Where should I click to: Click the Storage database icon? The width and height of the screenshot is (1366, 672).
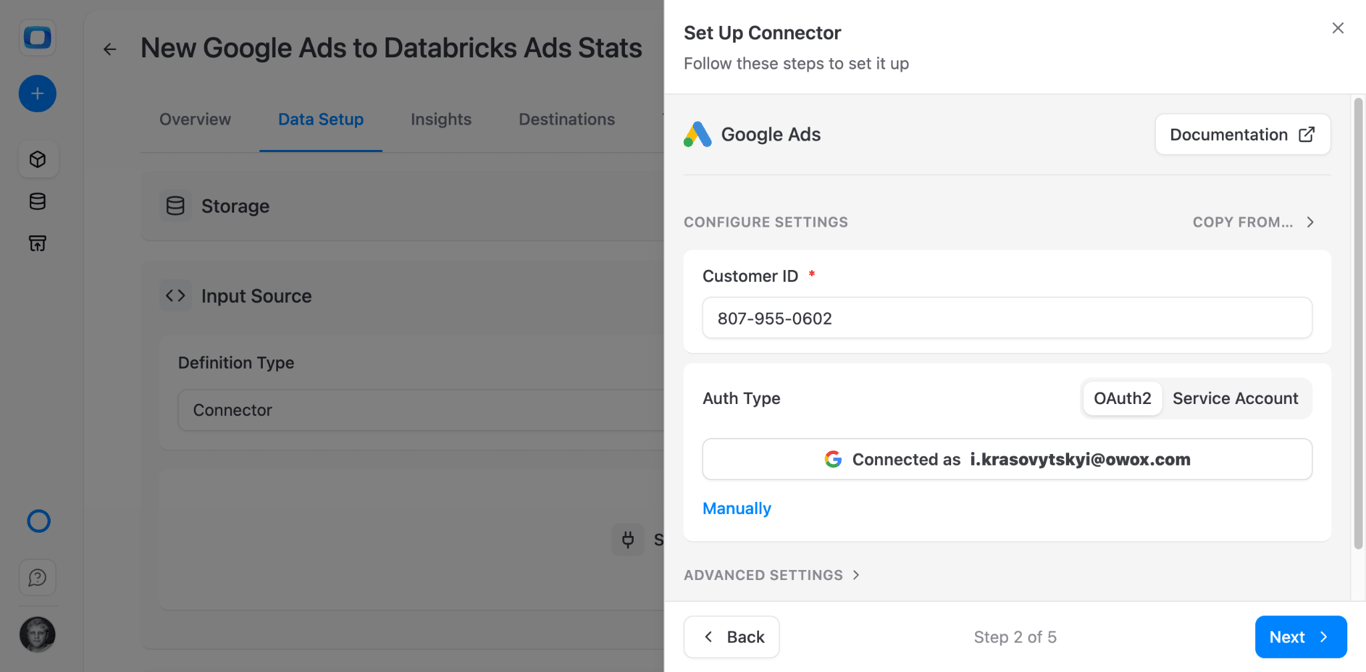(175, 206)
